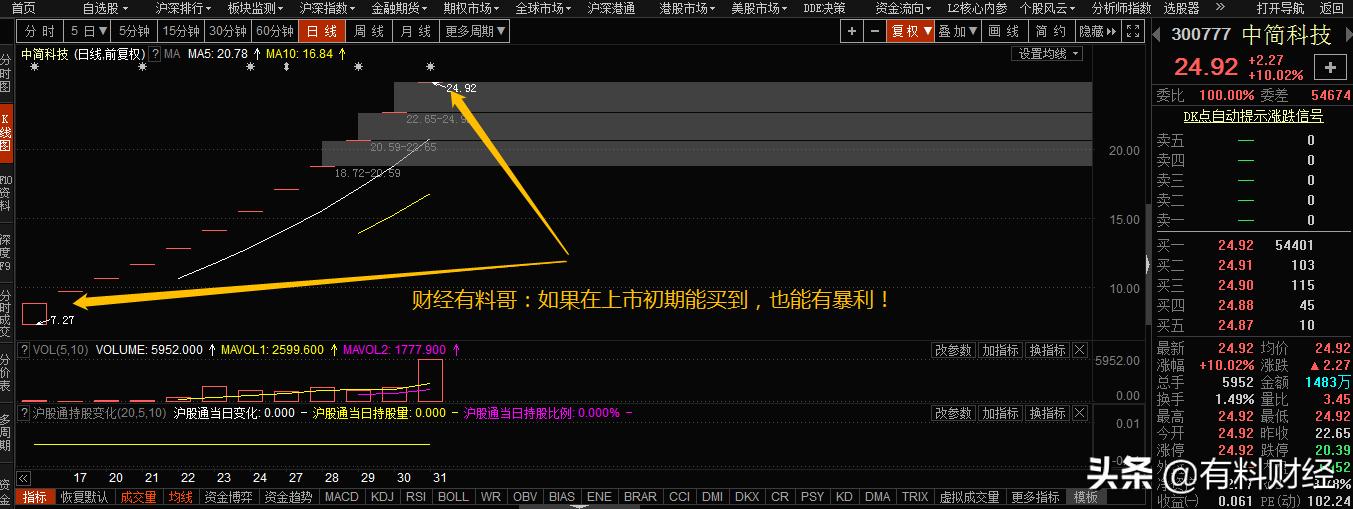Image resolution: width=1353 pixels, height=509 pixels.
Task: Open 设置均线 dropdown
Action: point(1046,54)
